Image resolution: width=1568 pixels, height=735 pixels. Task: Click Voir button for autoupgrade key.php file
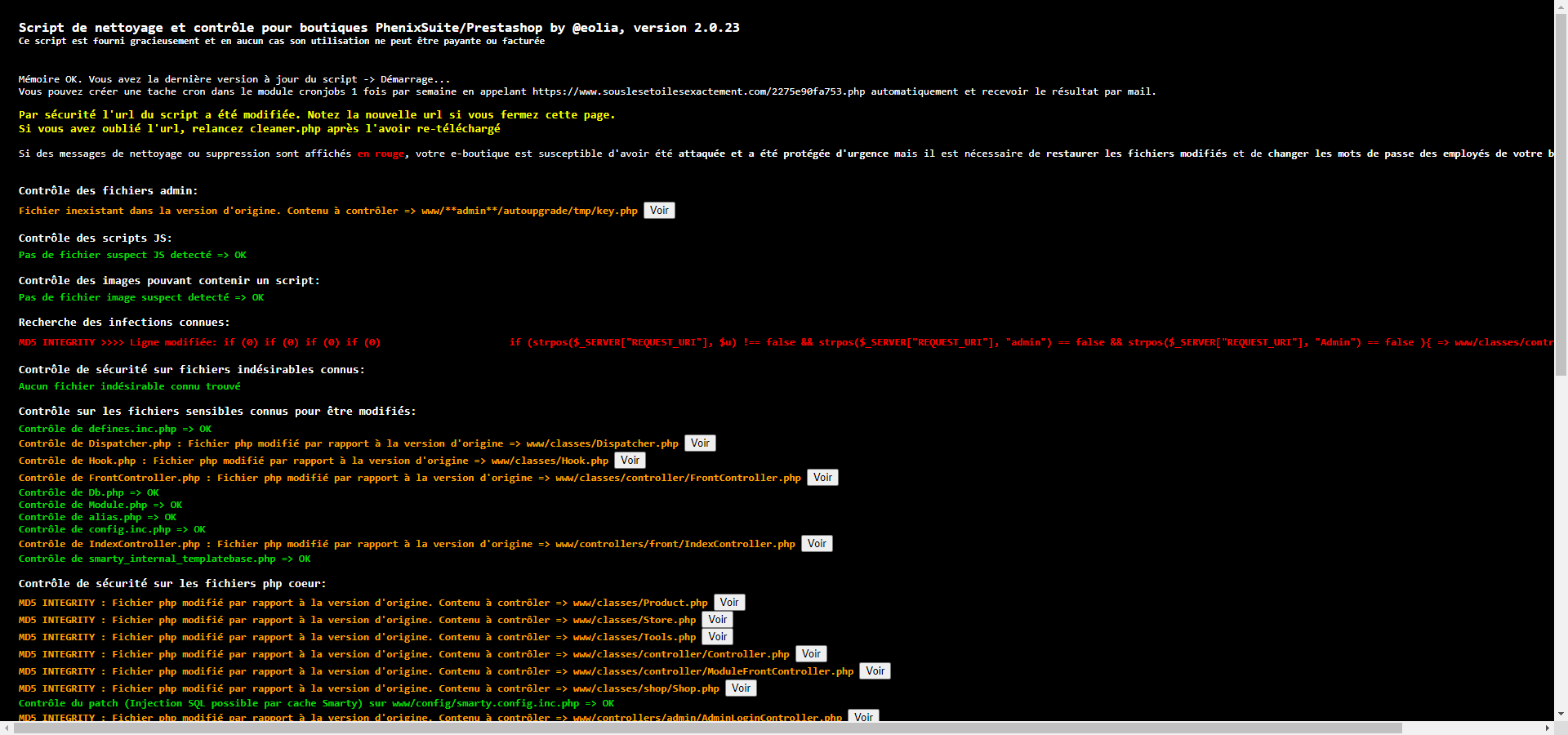point(659,211)
